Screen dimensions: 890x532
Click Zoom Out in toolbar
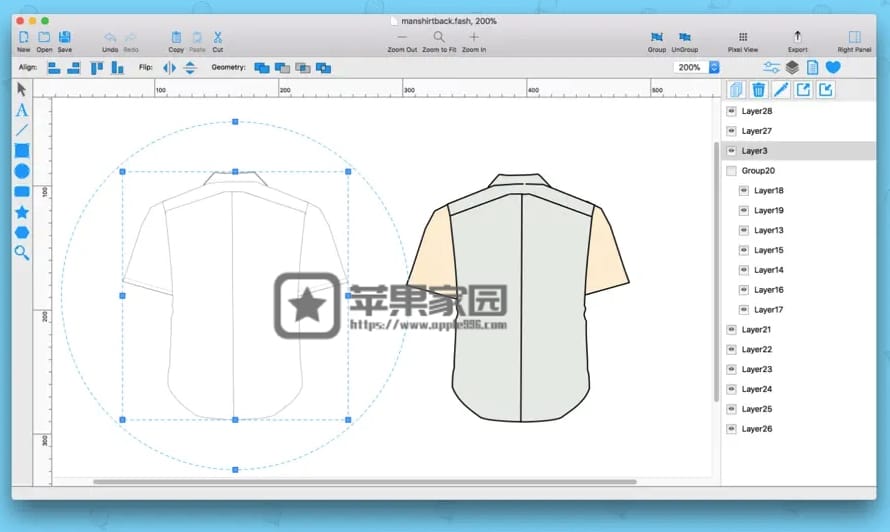click(x=402, y=37)
